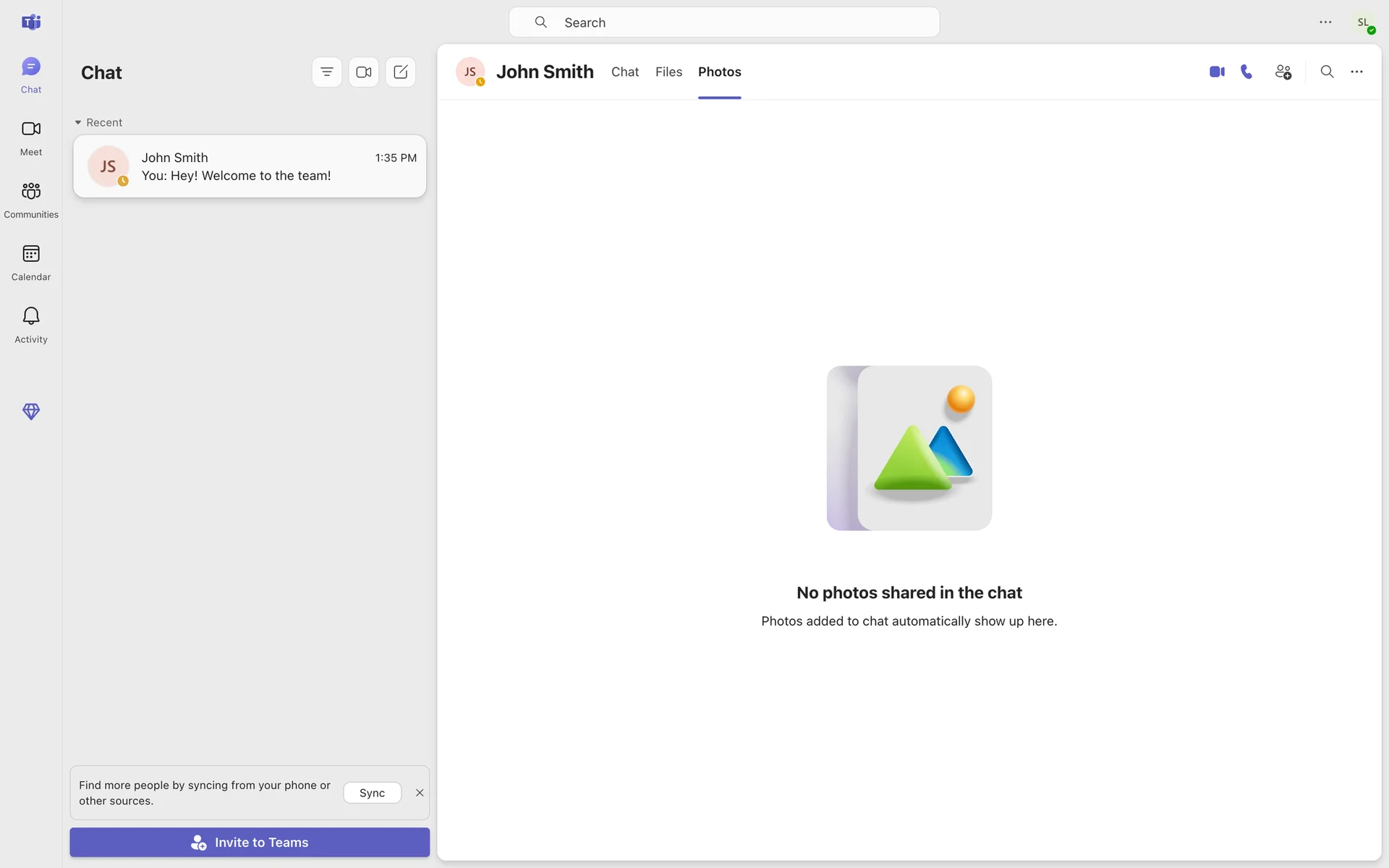Open Communities from the left rail
The height and width of the screenshot is (868, 1389).
tap(31, 200)
